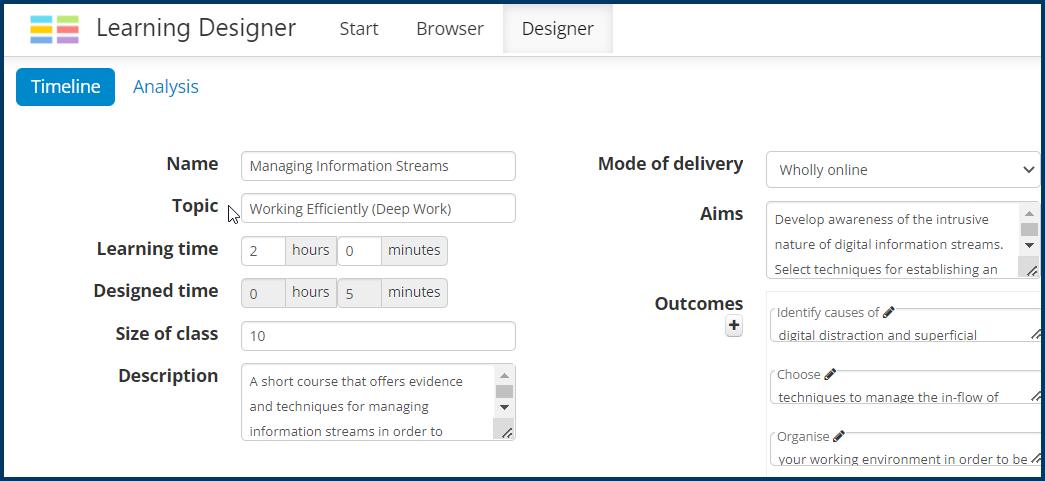The image size is (1045, 481).
Task: Click the Learning time hours field
Action: point(263,251)
